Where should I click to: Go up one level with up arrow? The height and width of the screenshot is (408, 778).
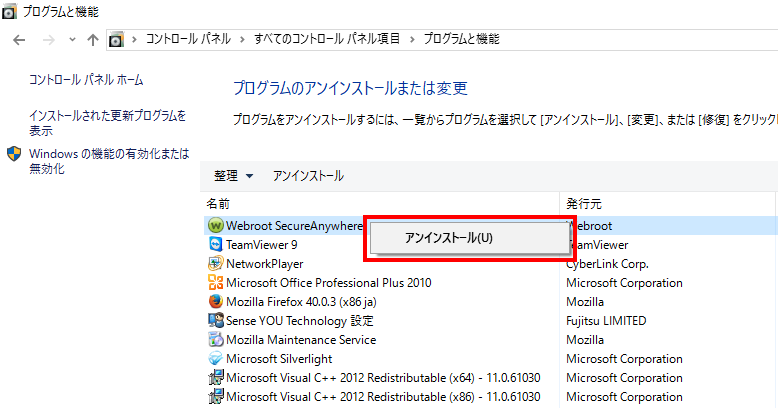(x=93, y=40)
